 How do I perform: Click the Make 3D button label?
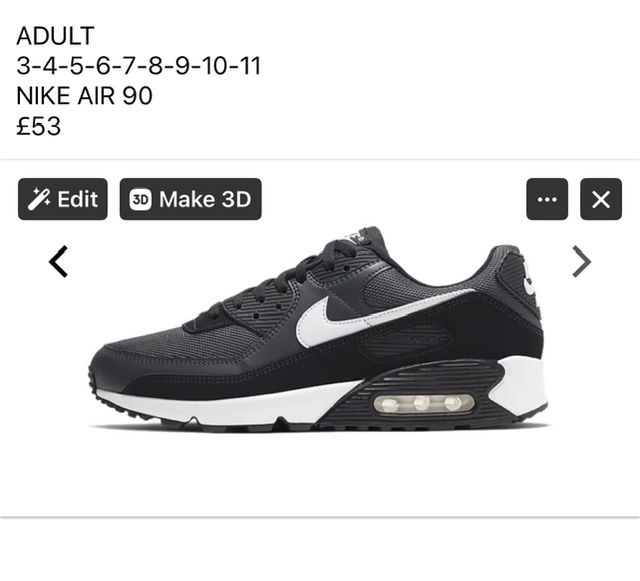[205, 199]
